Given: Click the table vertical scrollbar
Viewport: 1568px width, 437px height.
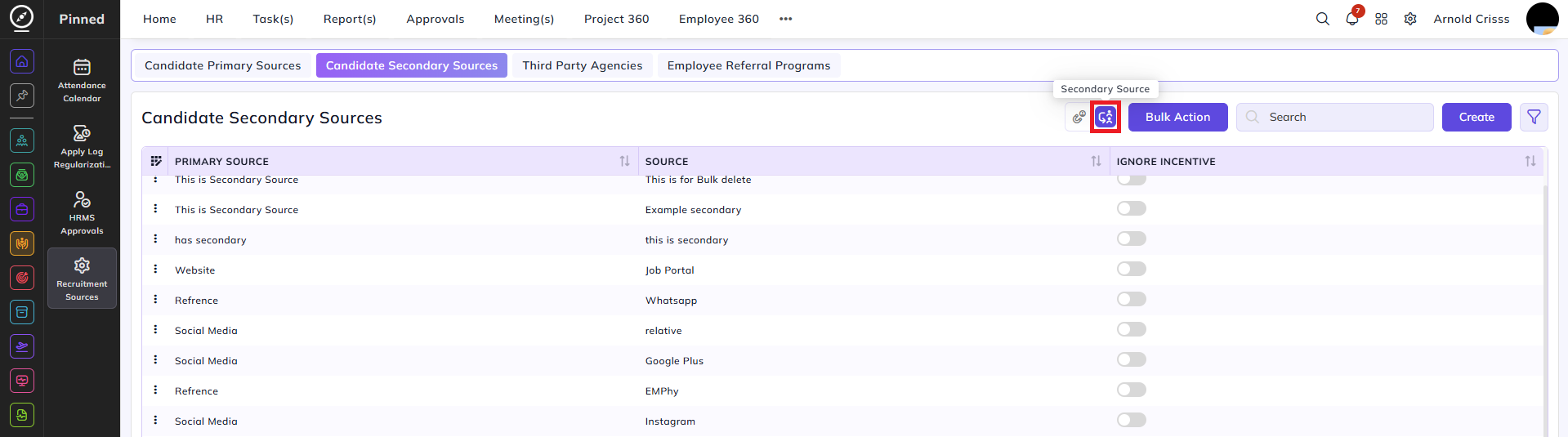Looking at the screenshot, I should click(1545, 310).
